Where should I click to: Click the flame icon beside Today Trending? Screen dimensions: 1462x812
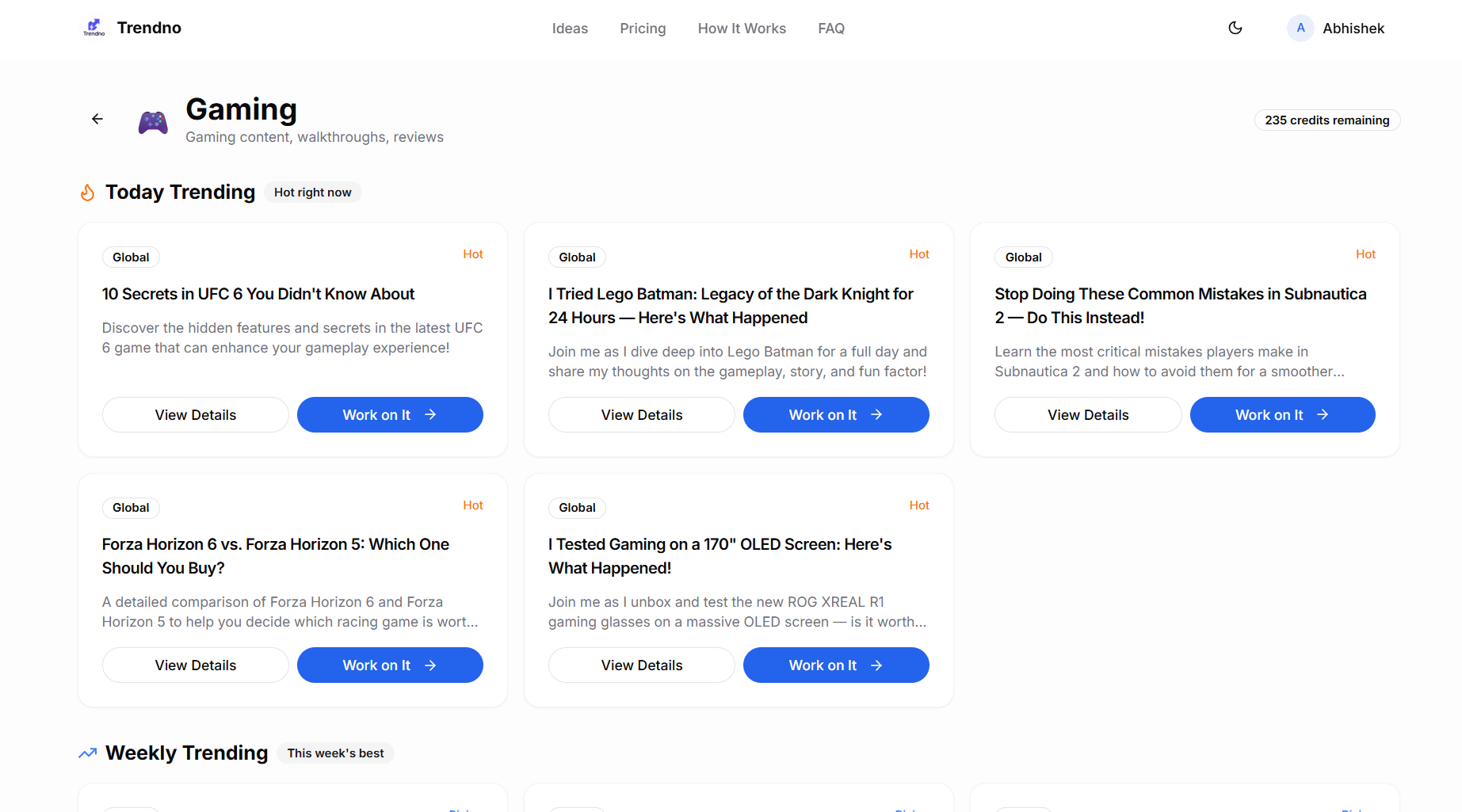88,193
